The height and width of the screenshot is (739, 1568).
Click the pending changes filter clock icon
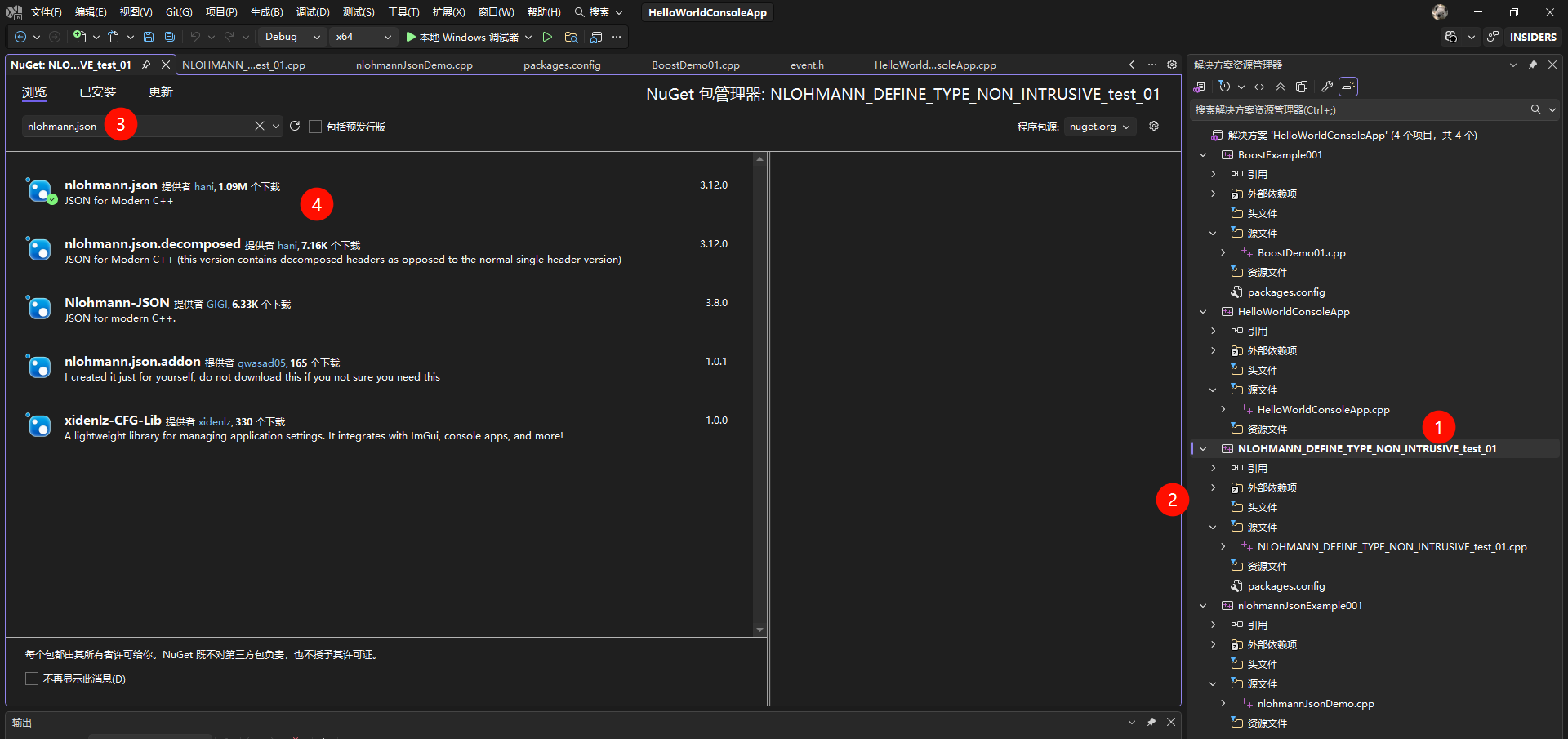point(1224,87)
